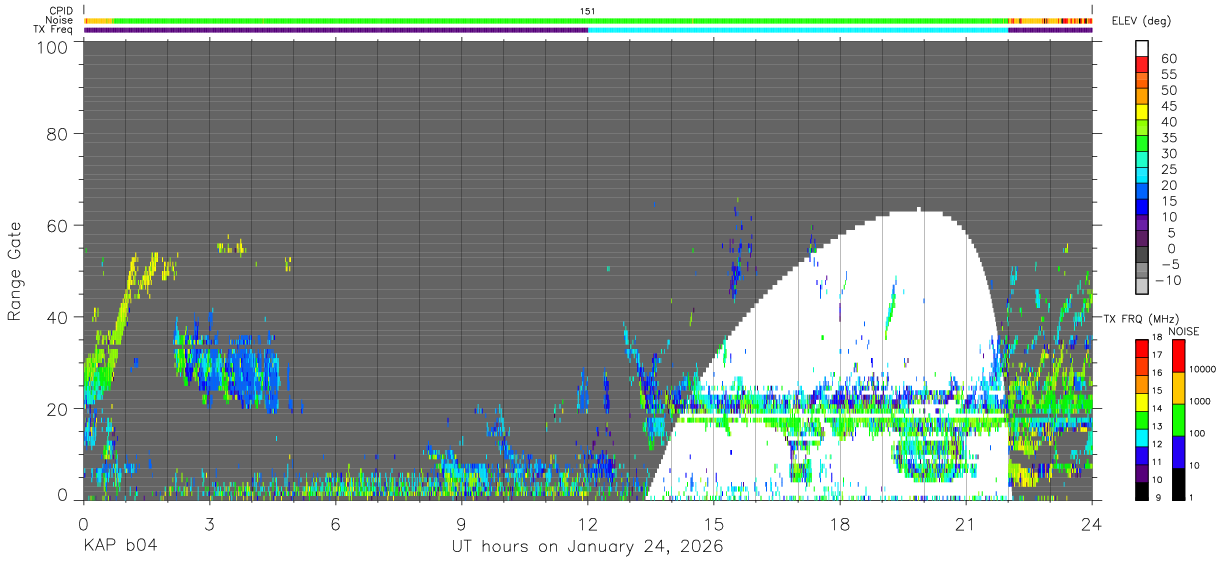The image size is (1228, 567).
Task: Click the red ELEV segment between 60 and 55
Action: point(1142,65)
